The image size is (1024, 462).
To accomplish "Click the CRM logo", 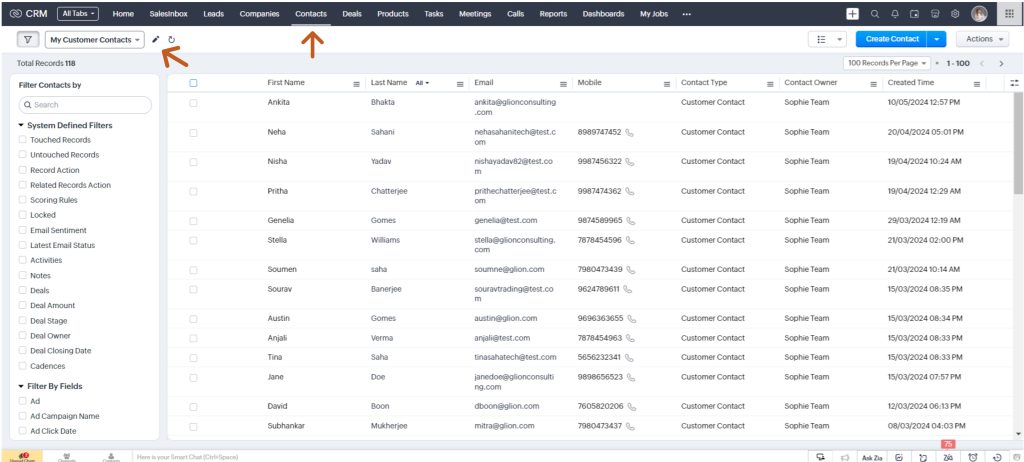I will pos(29,14).
